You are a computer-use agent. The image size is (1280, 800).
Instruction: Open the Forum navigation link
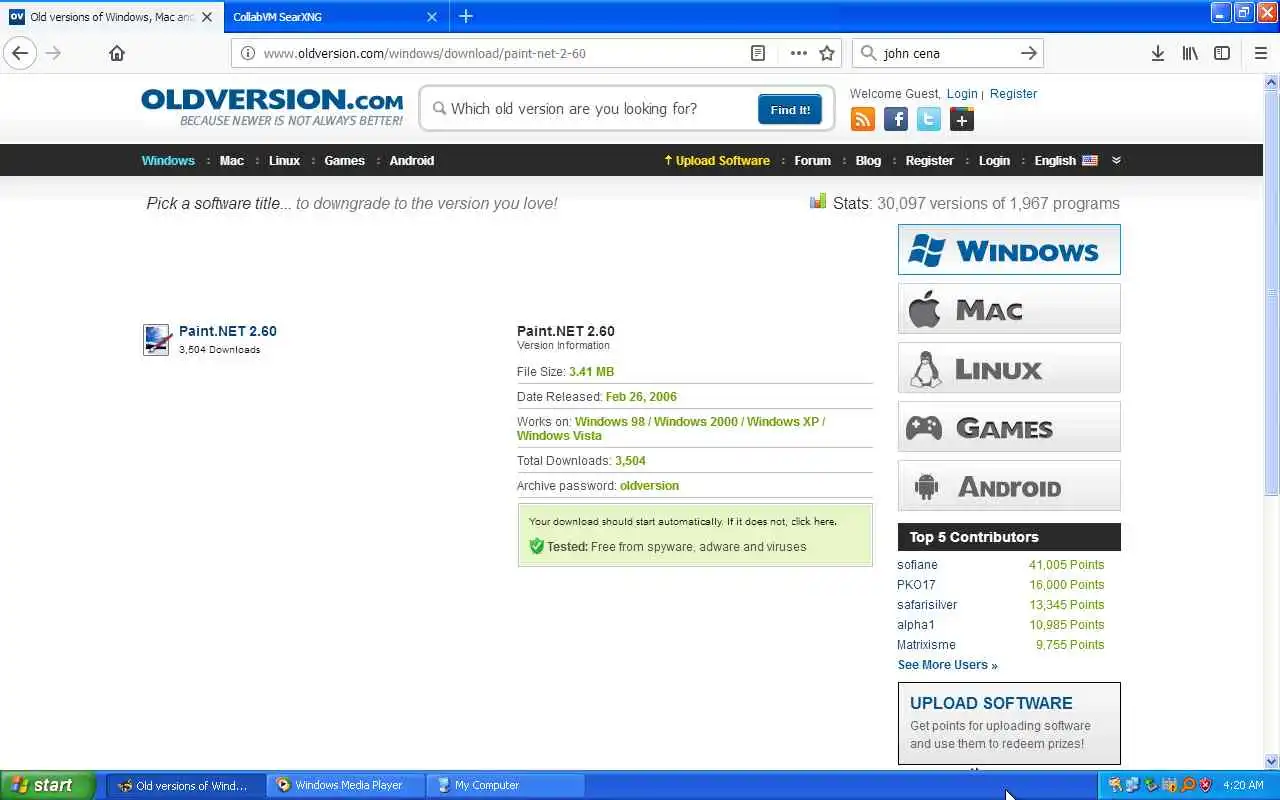812,161
